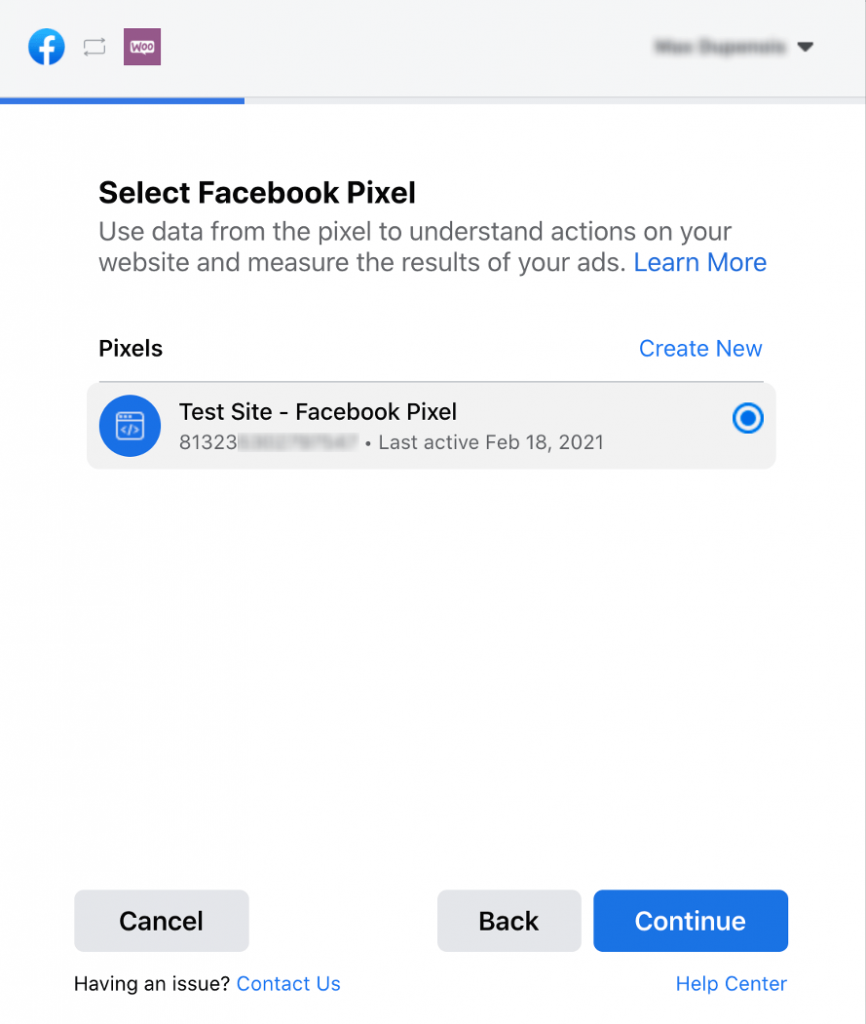Click the pixel ID starting with 81323
Viewport: 866px width, 1024px height.
(268, 443)
